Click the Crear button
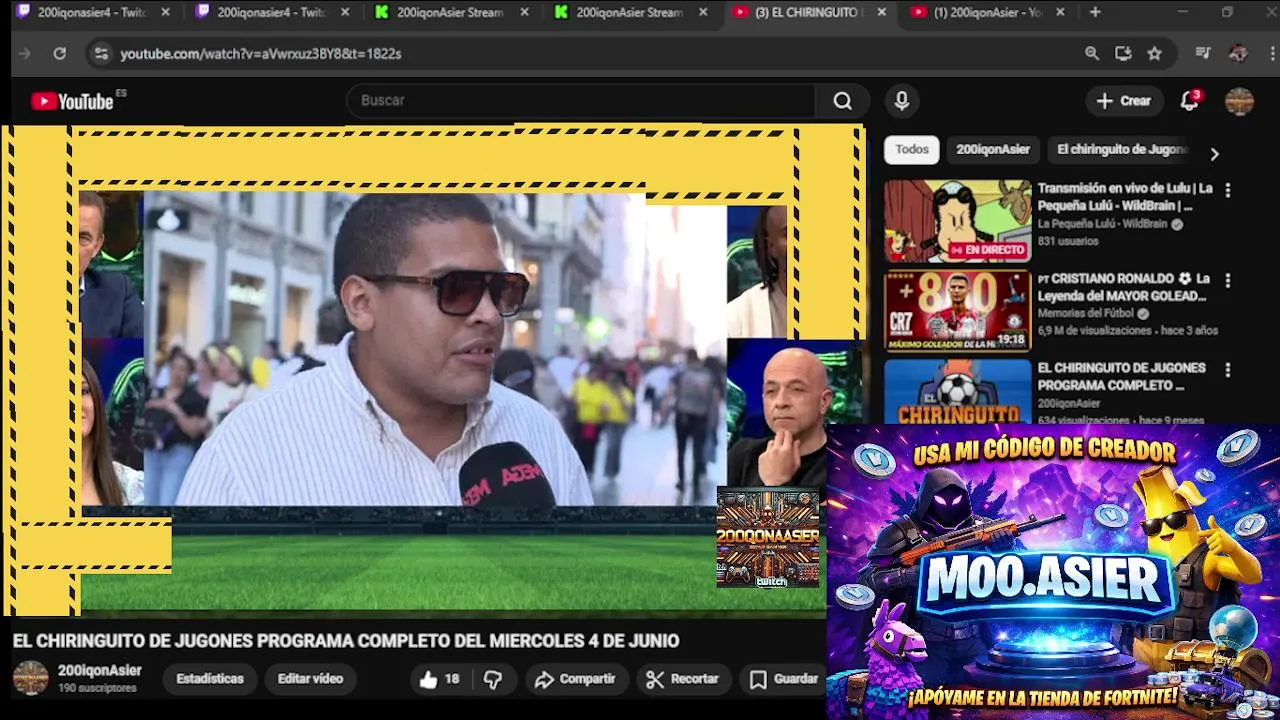Image resolution: width=1280 pixels, height=720 pixels. tap(1124, 101)
